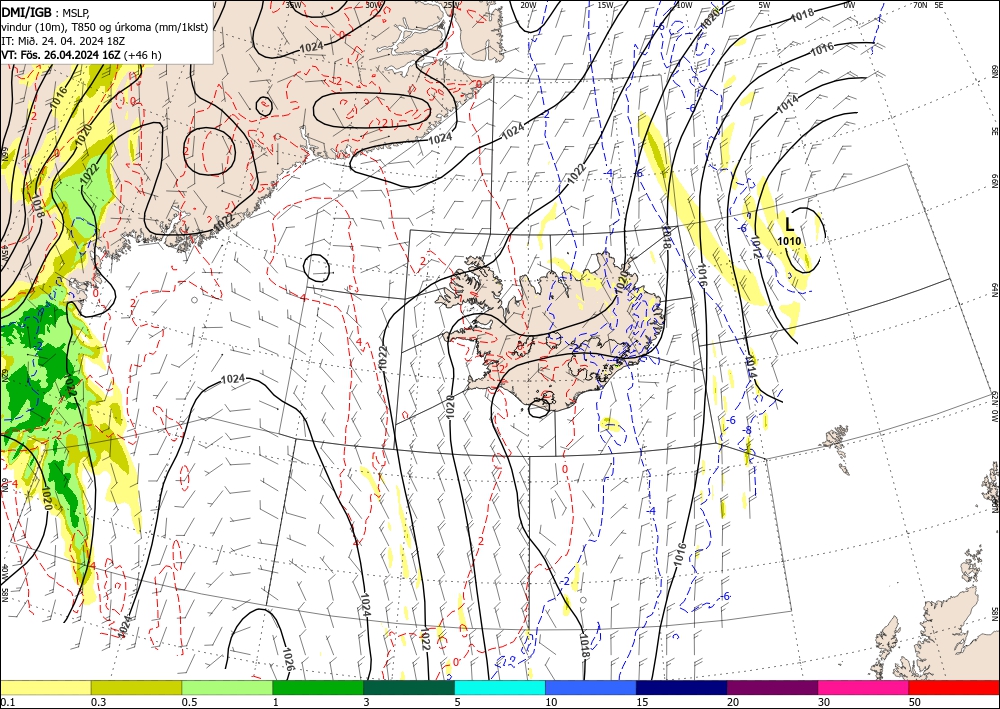
Task: Select the red 50 mm legend swatch
Action: 954,687
